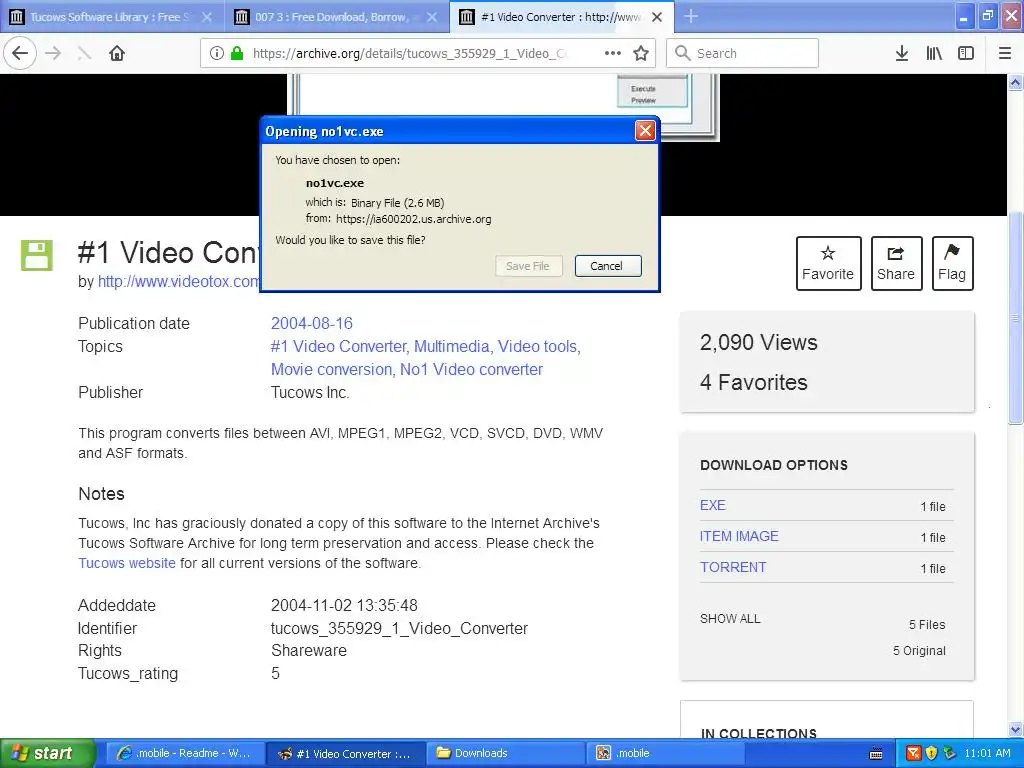The image size is (1024, 768).
Task: Open a new tab with the plus icon
Action: [691, 16]
